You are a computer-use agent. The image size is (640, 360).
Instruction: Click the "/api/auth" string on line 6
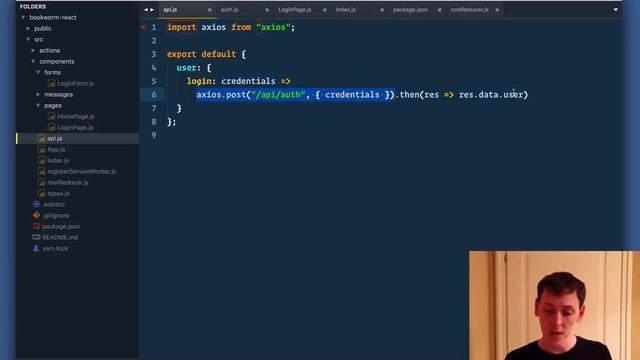278,95
